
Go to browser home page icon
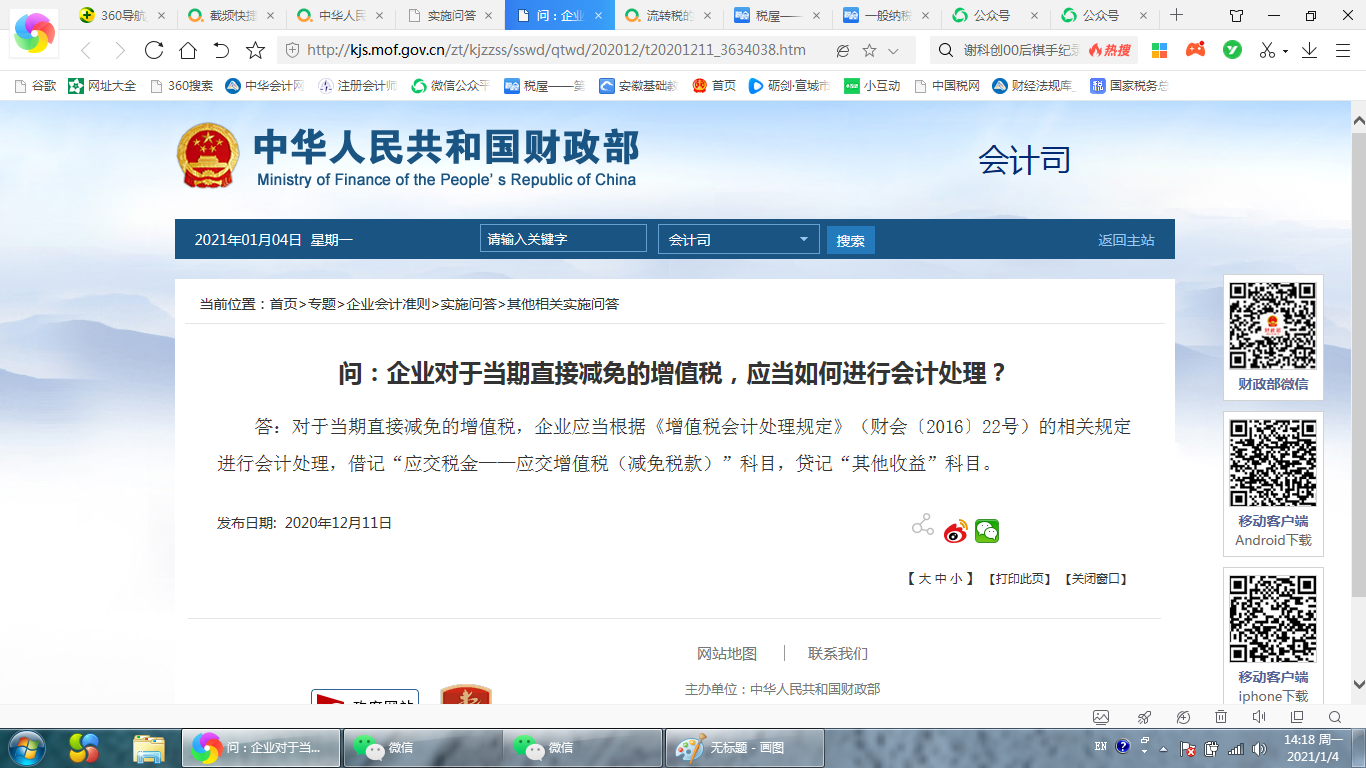pos(187,50)
